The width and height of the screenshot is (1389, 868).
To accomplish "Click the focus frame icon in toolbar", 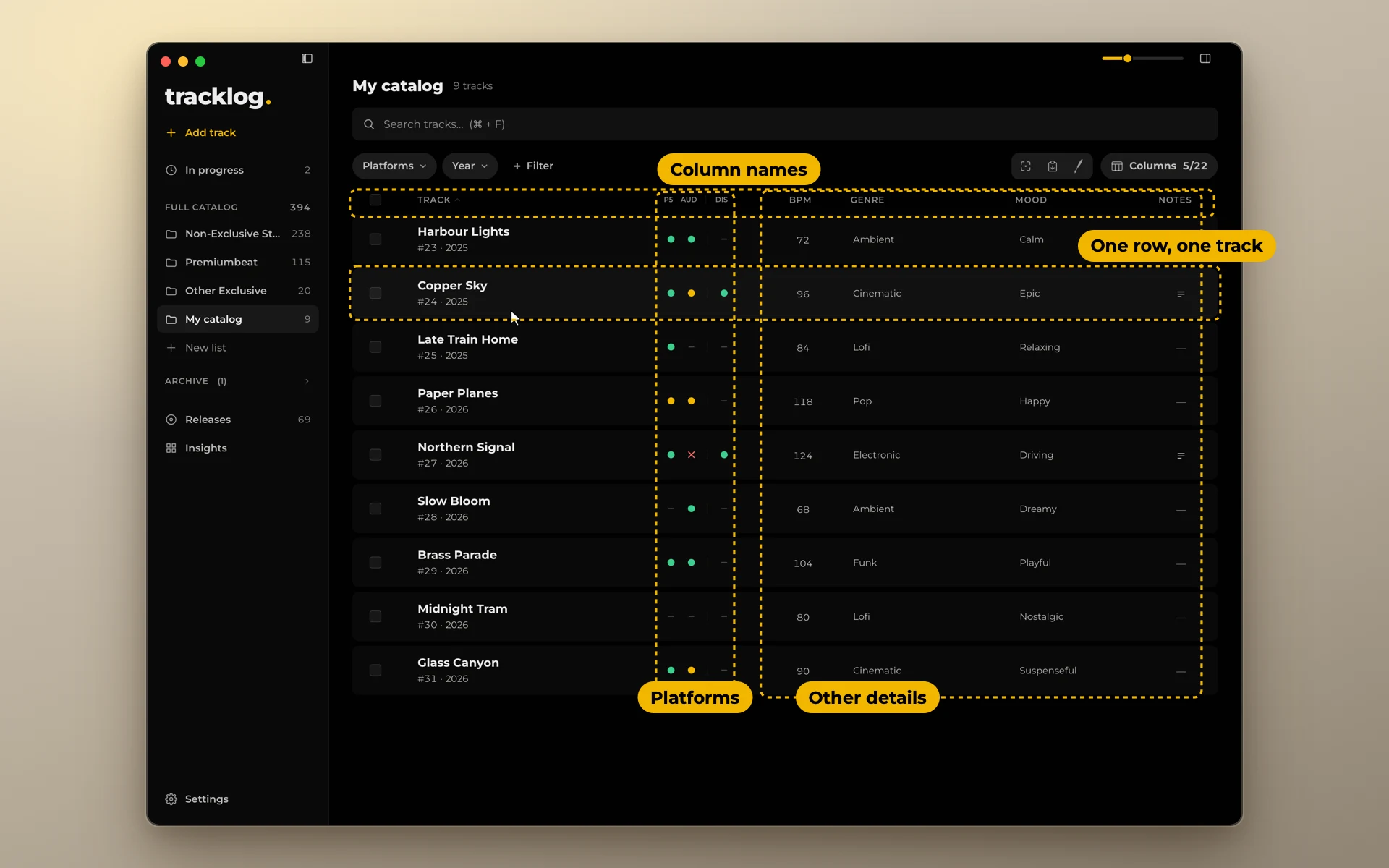I will pyautogui.click(x=1026, y=166).
